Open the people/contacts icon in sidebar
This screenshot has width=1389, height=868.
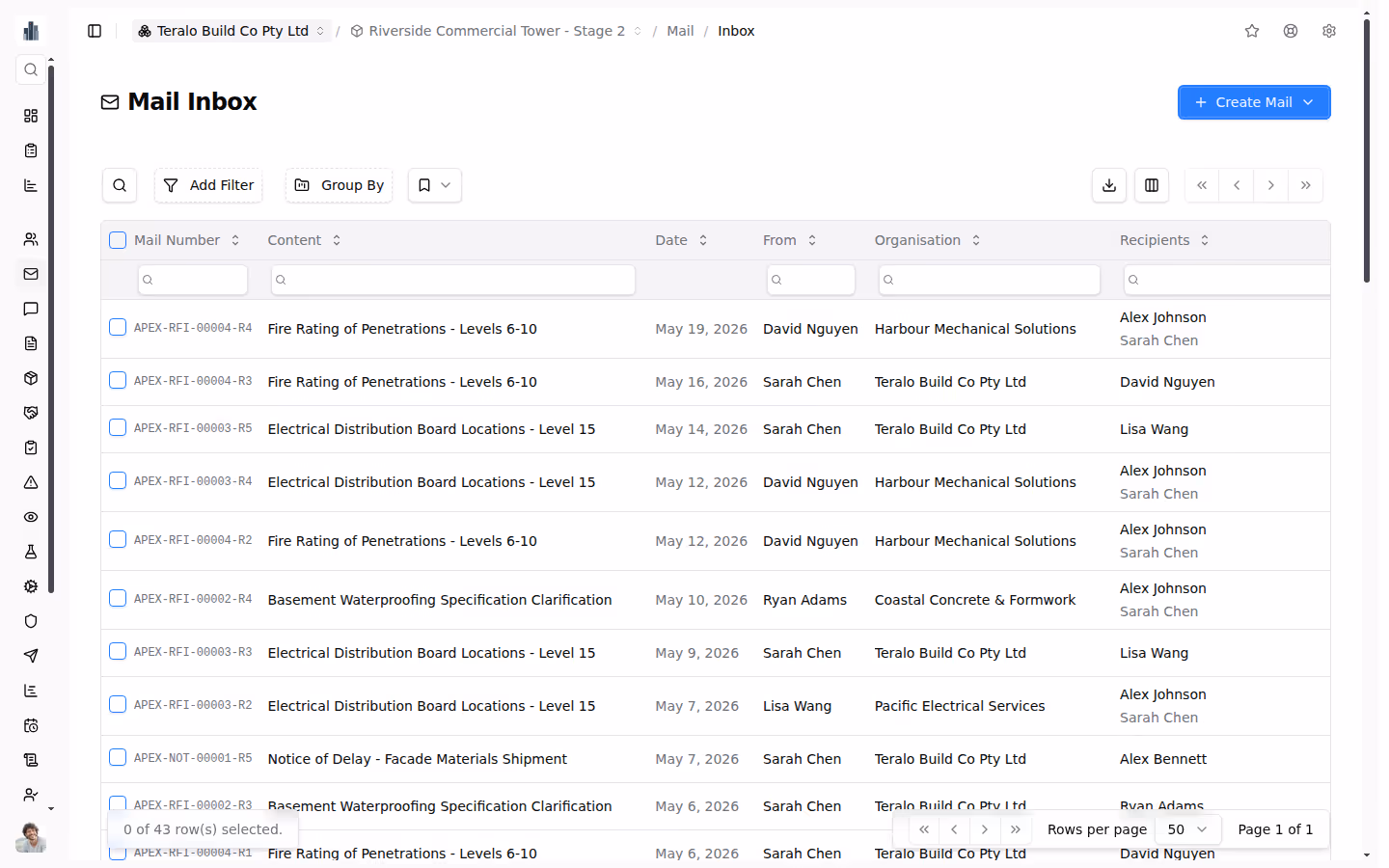31,239
